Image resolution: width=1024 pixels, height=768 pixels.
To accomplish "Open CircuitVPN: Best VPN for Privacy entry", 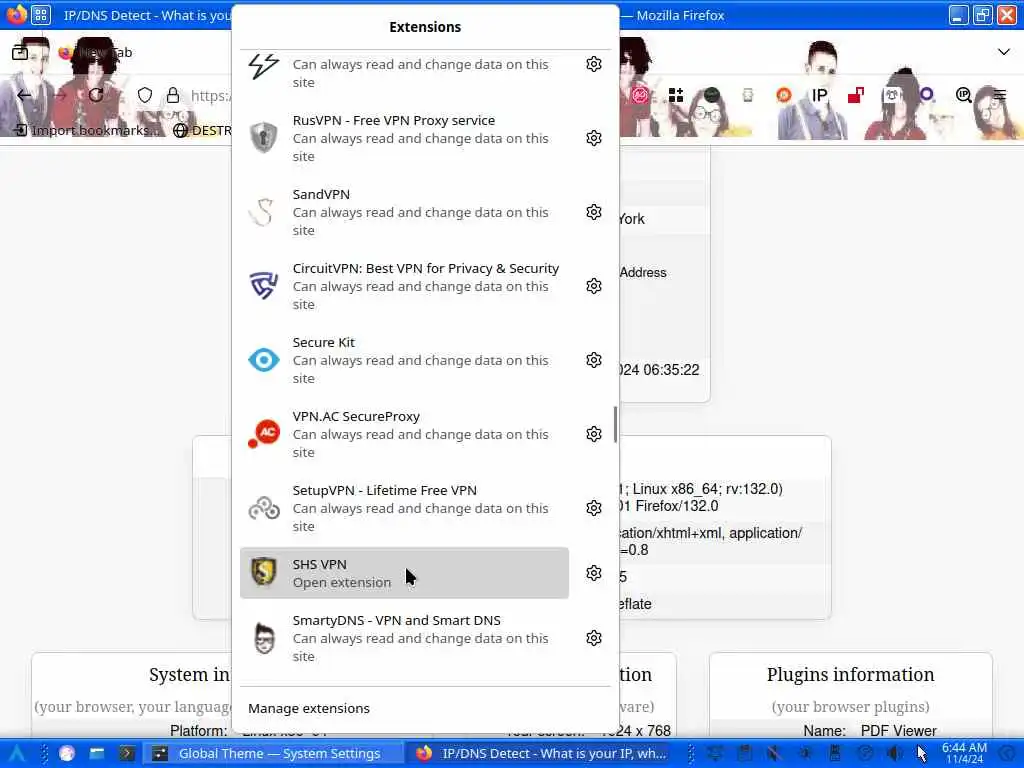I will 404,285.
